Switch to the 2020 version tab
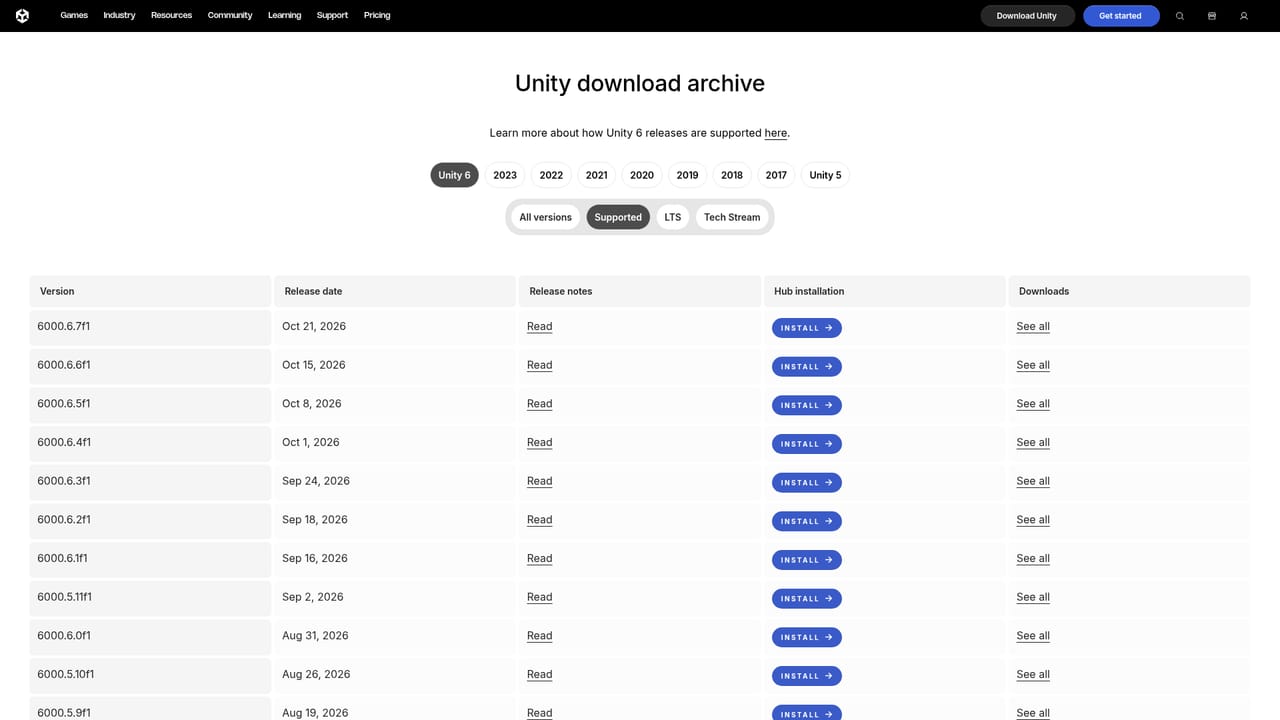Screen dimensions: 1280x720 point(642,175)
